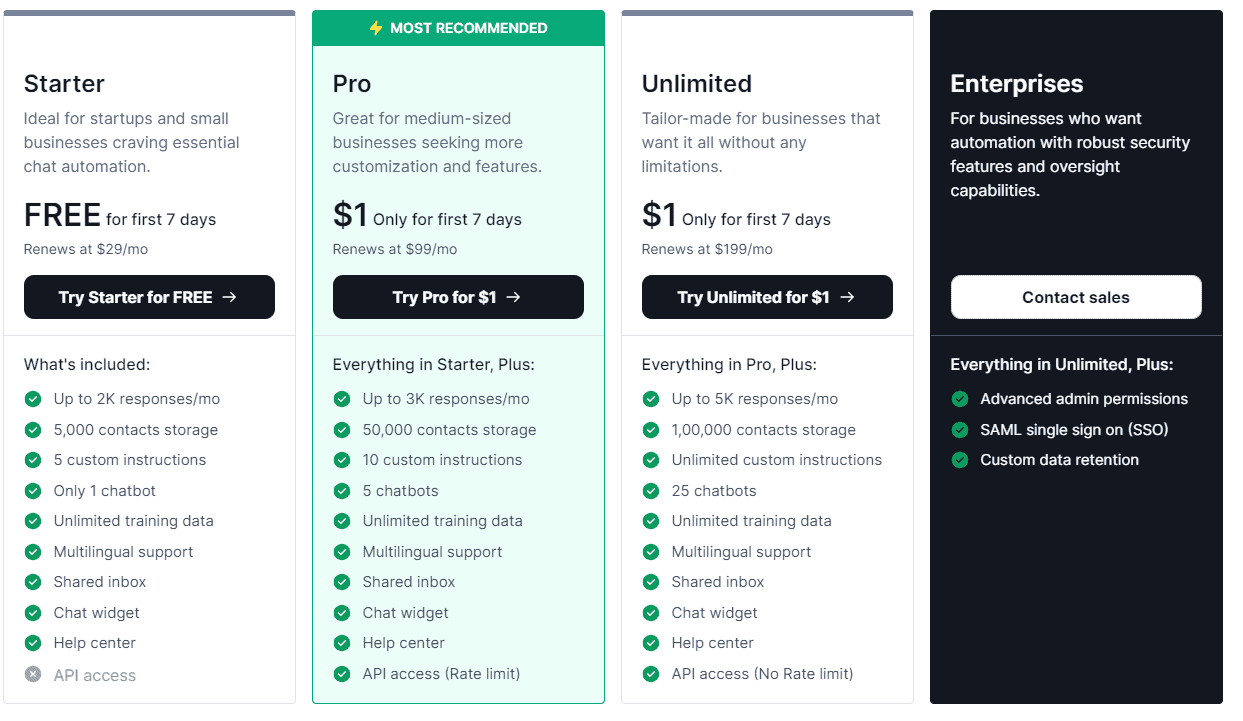
Task: Click the check beside Advanced admin permissions
Action: coord(960,398)
